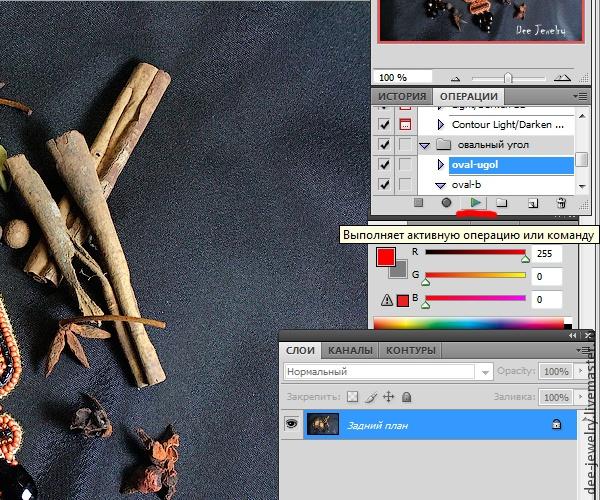
Task: Click the Stop recording square icon
Action: pyautogui.click(x=418, y=203)
